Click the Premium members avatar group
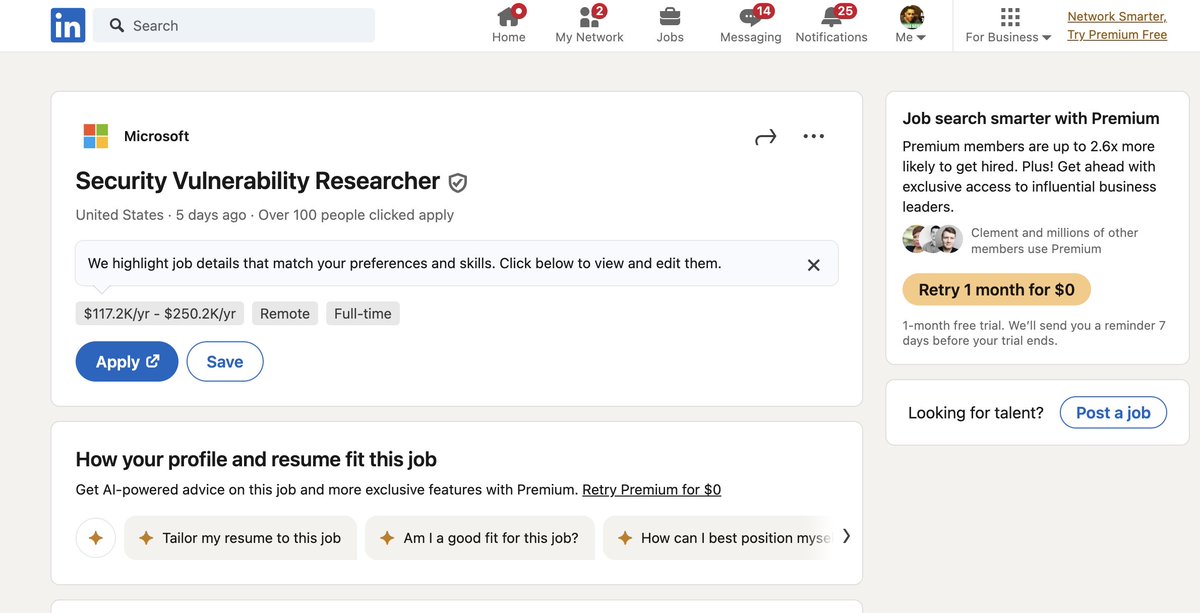The height and width of the screenshot is (613, 1200). pos(932,239)
